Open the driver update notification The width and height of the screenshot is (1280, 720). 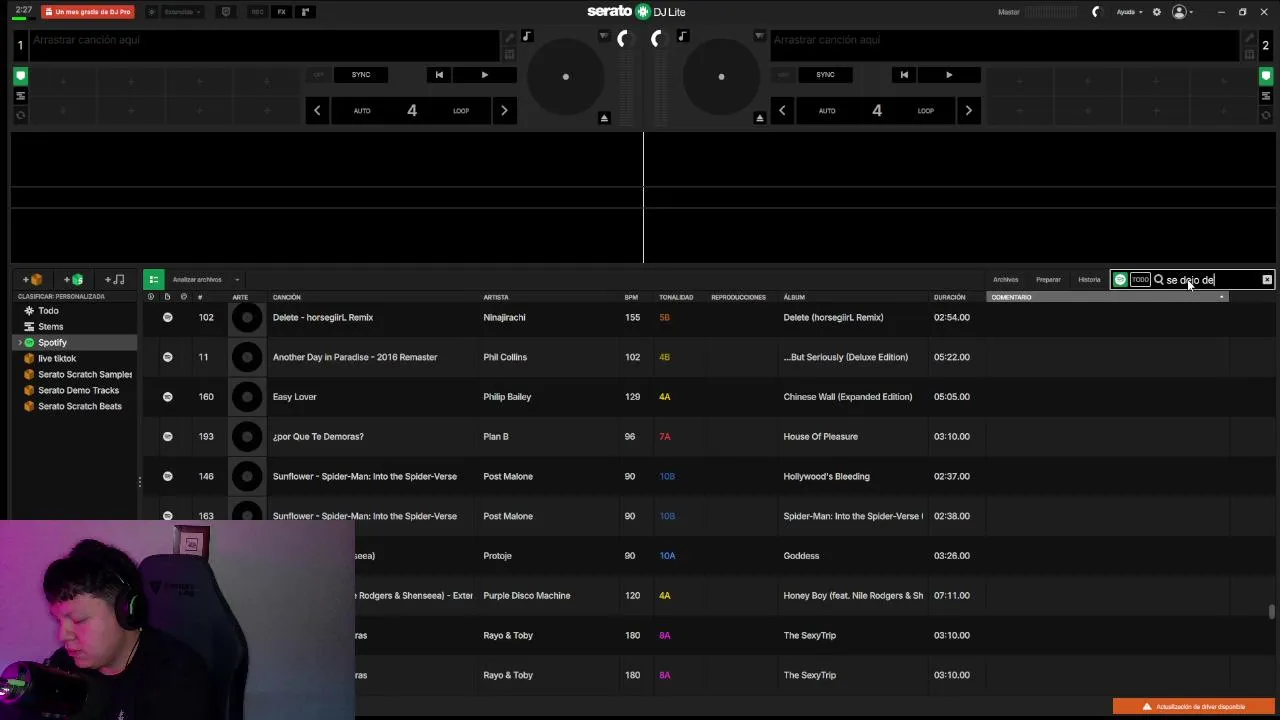pyautogui.click(x=1194, y=706)
